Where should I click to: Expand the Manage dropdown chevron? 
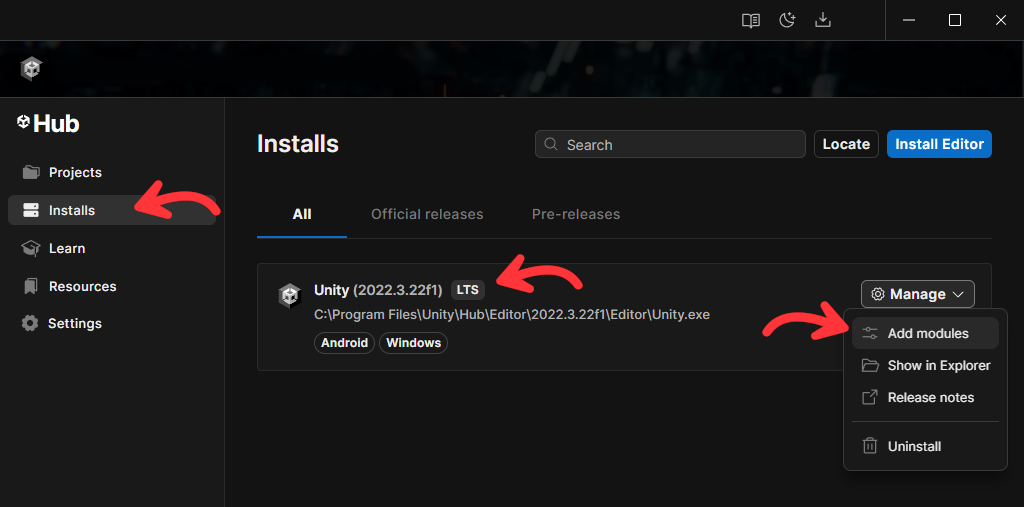(958, 295)
